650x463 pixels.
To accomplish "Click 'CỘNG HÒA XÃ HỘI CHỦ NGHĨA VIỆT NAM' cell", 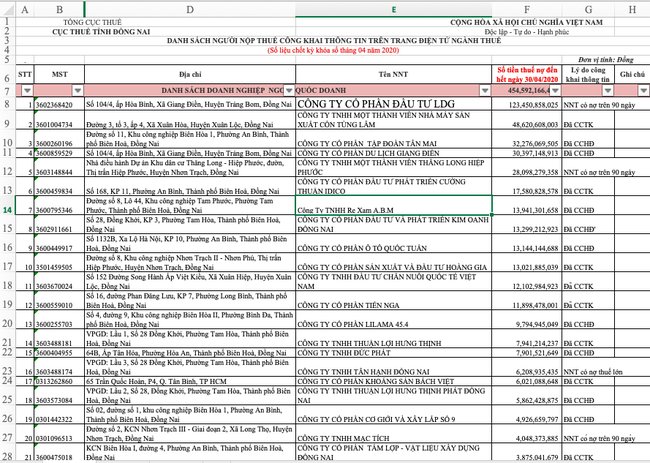I will tap(526, 22).
